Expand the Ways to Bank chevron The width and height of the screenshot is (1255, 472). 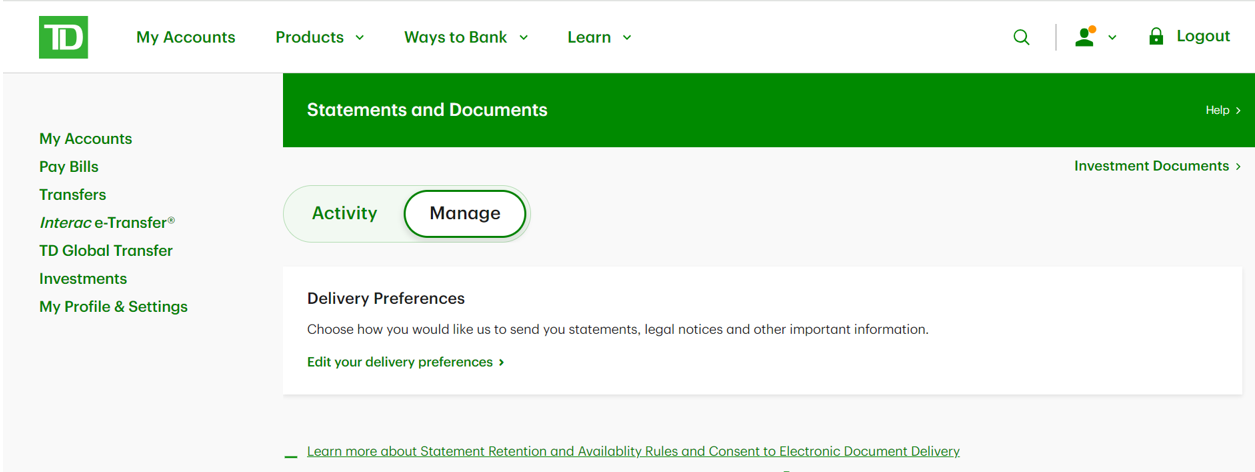click(524, 38)
